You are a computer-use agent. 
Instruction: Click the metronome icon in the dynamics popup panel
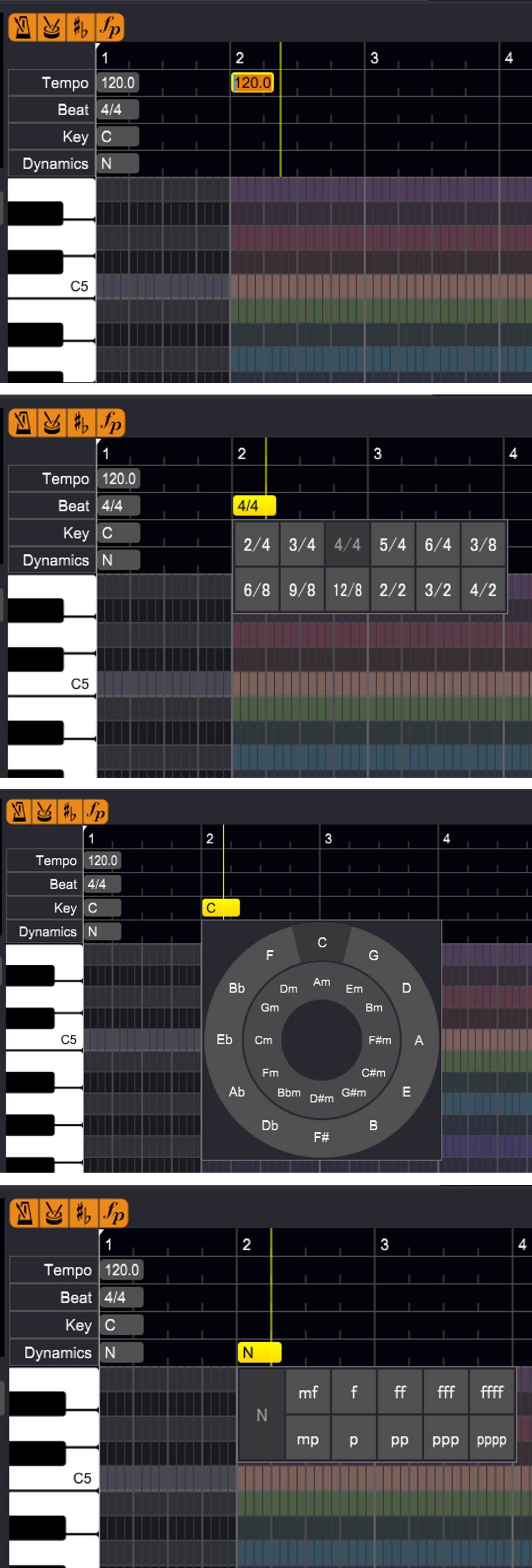coord(24,1213)
